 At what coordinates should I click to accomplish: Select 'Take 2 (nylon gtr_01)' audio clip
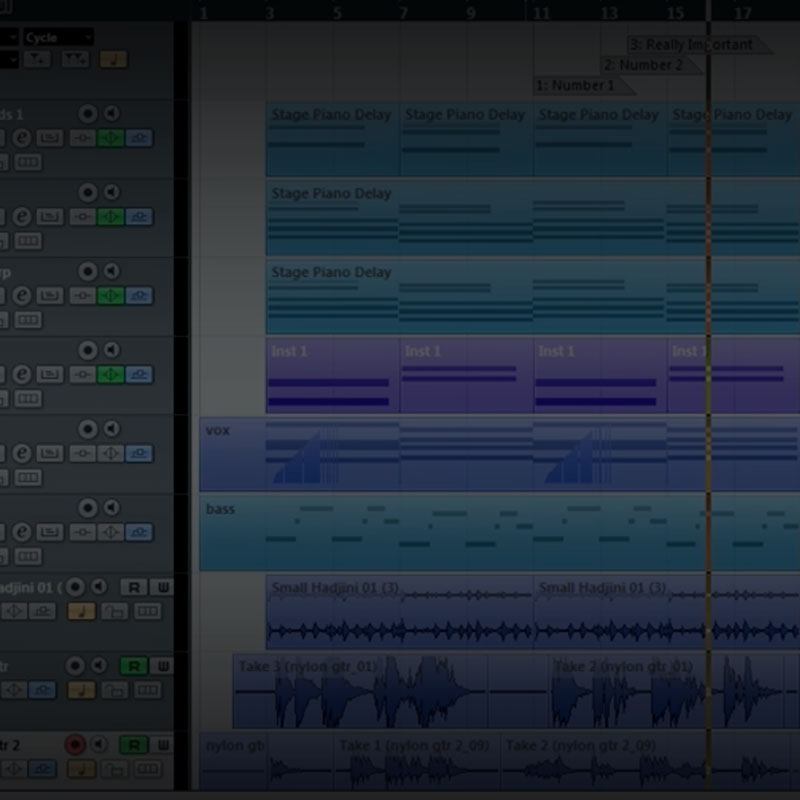coord(666,691)
